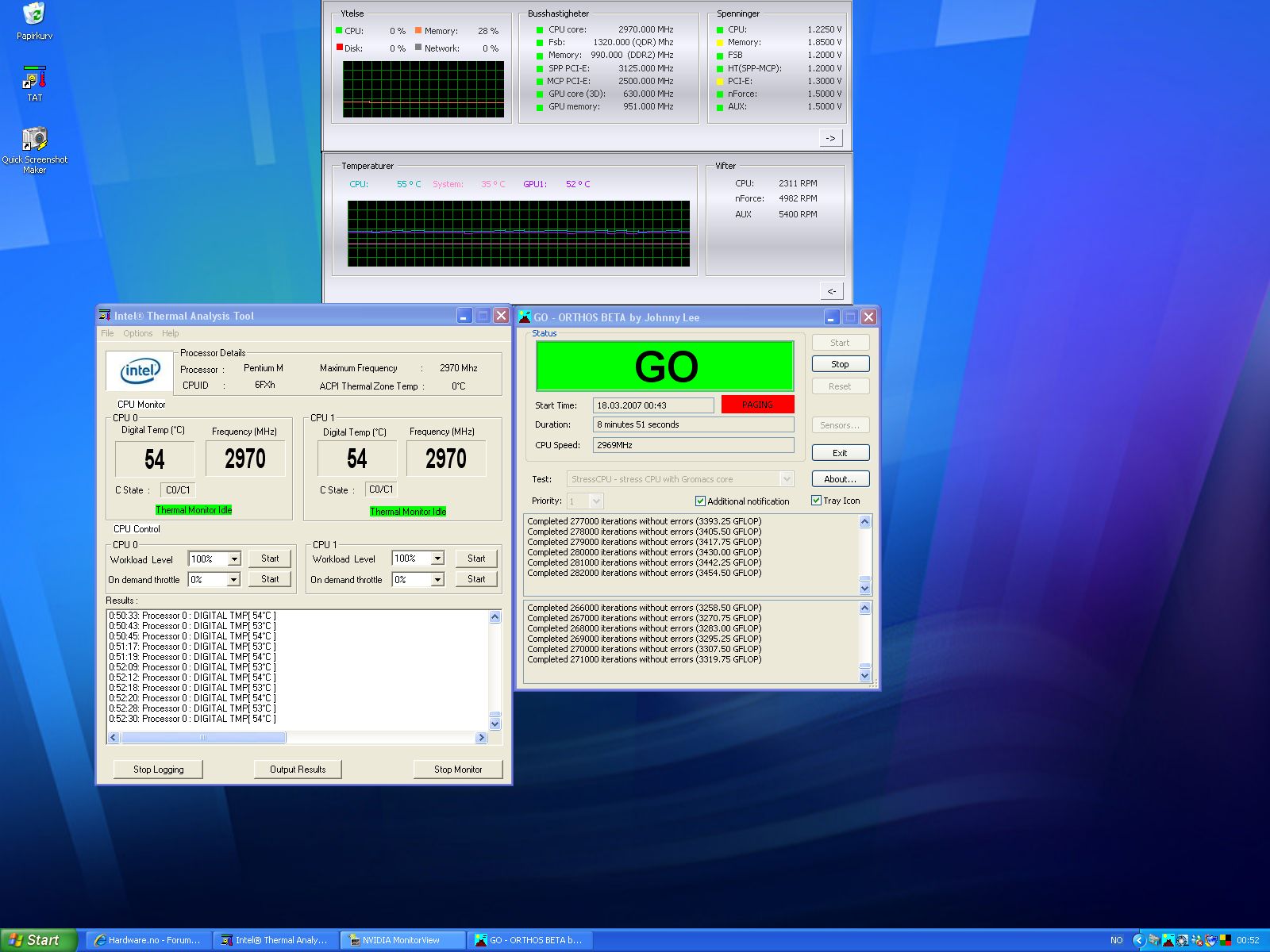Click the green GO status panel
1270x952 pixels.
[x=665, y=366]
